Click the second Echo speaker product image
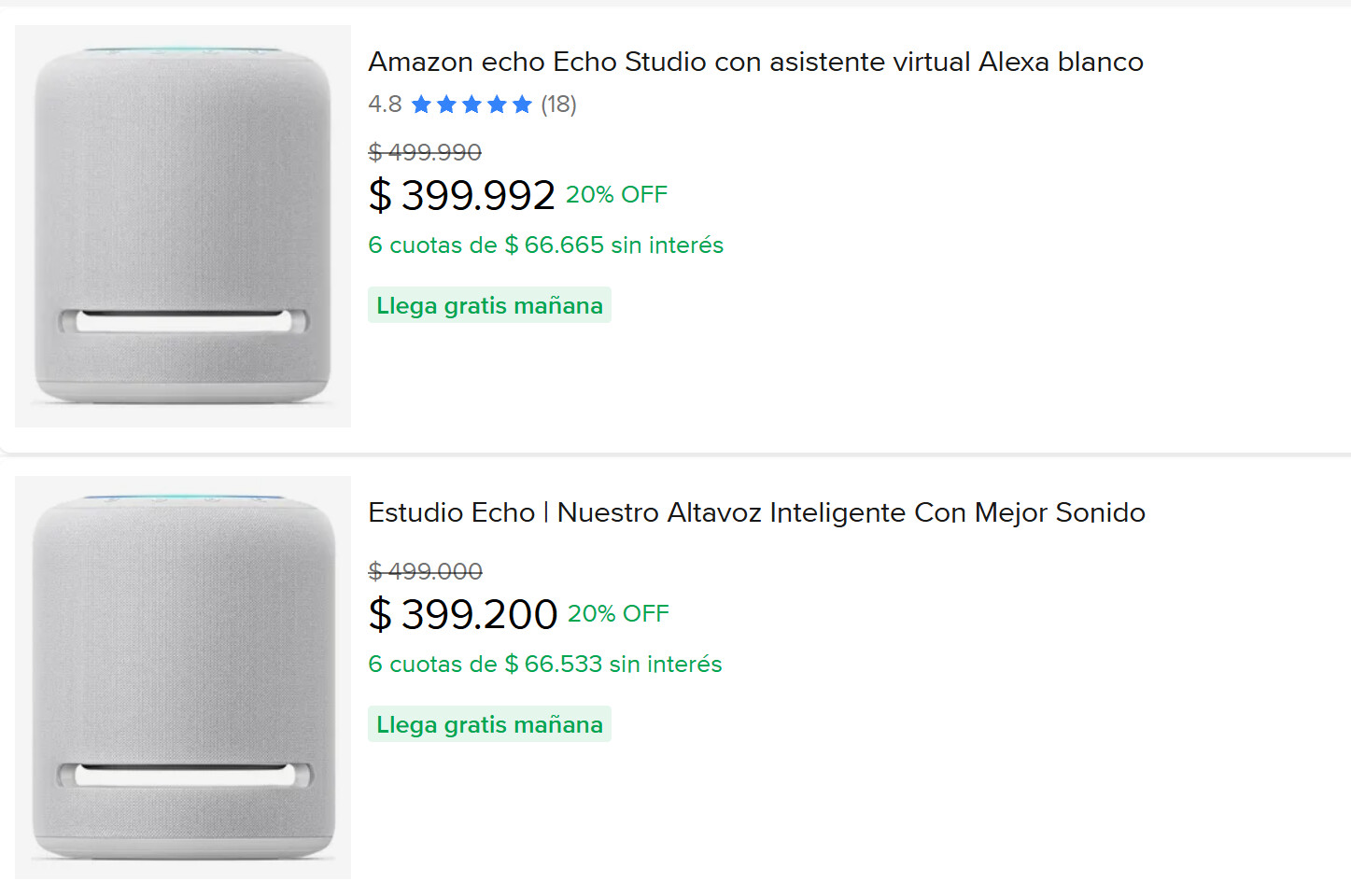Screen dimensions: 1351x896 pos(183,678)
